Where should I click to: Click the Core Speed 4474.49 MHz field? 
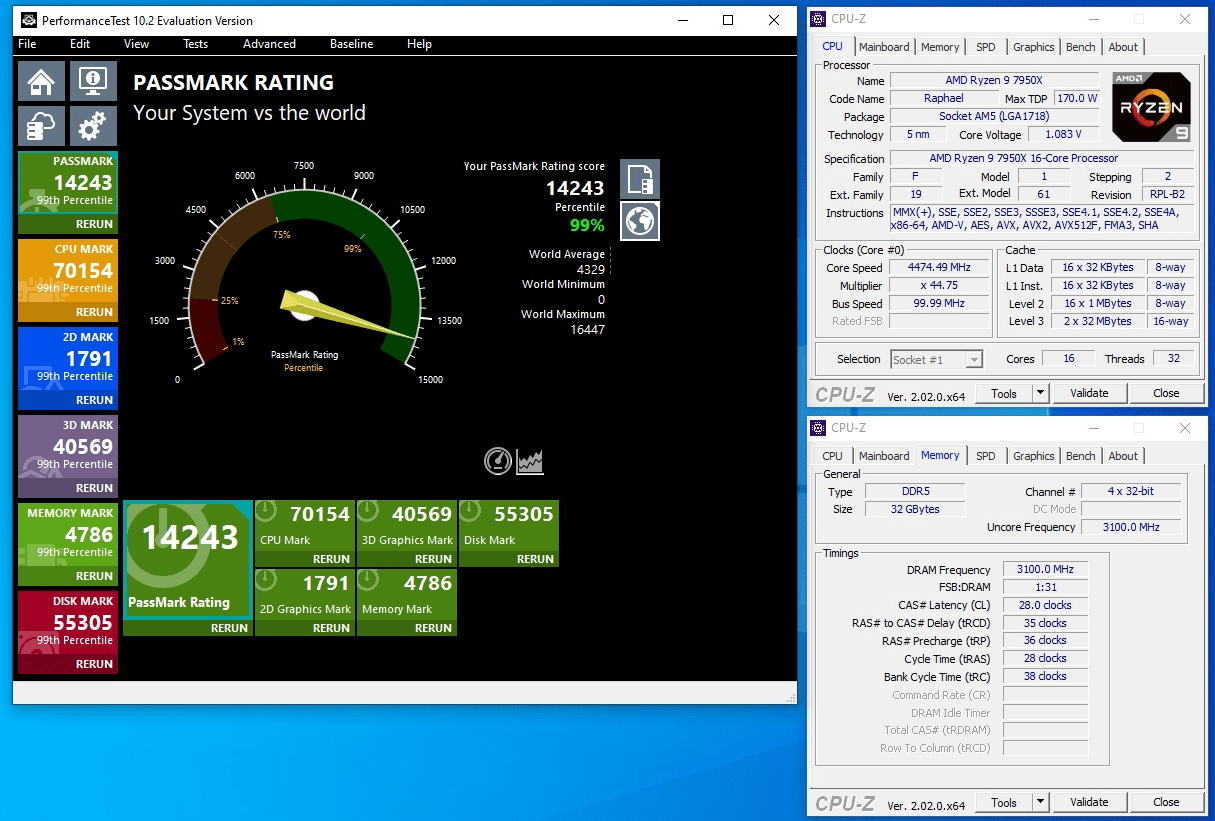939,268
